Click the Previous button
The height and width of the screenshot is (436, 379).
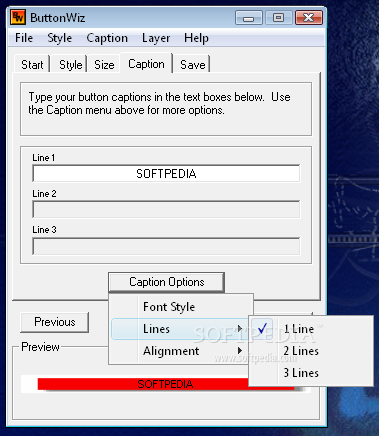(55, 322)
